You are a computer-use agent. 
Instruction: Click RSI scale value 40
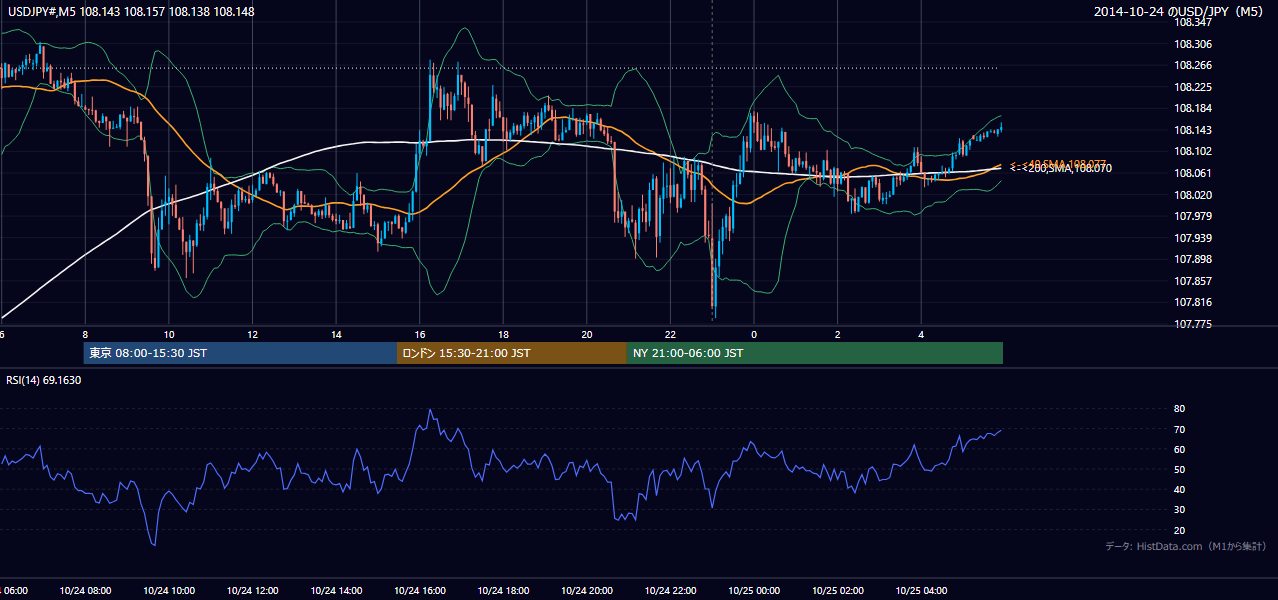[x=1180, y=489]
